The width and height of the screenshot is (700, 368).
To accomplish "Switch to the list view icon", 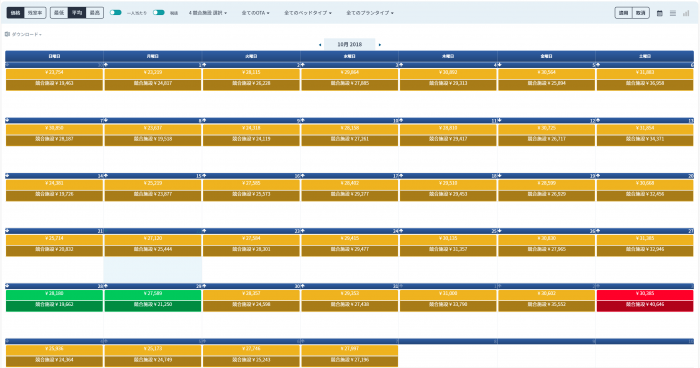I will (673, 13).
